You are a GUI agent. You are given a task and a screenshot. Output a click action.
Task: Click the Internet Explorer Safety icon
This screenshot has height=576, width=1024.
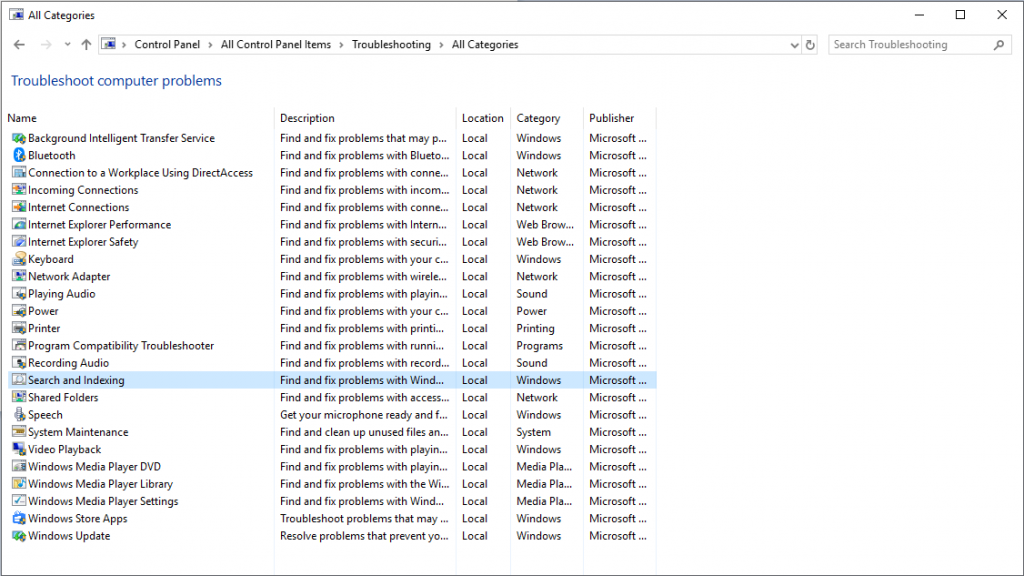19,242
